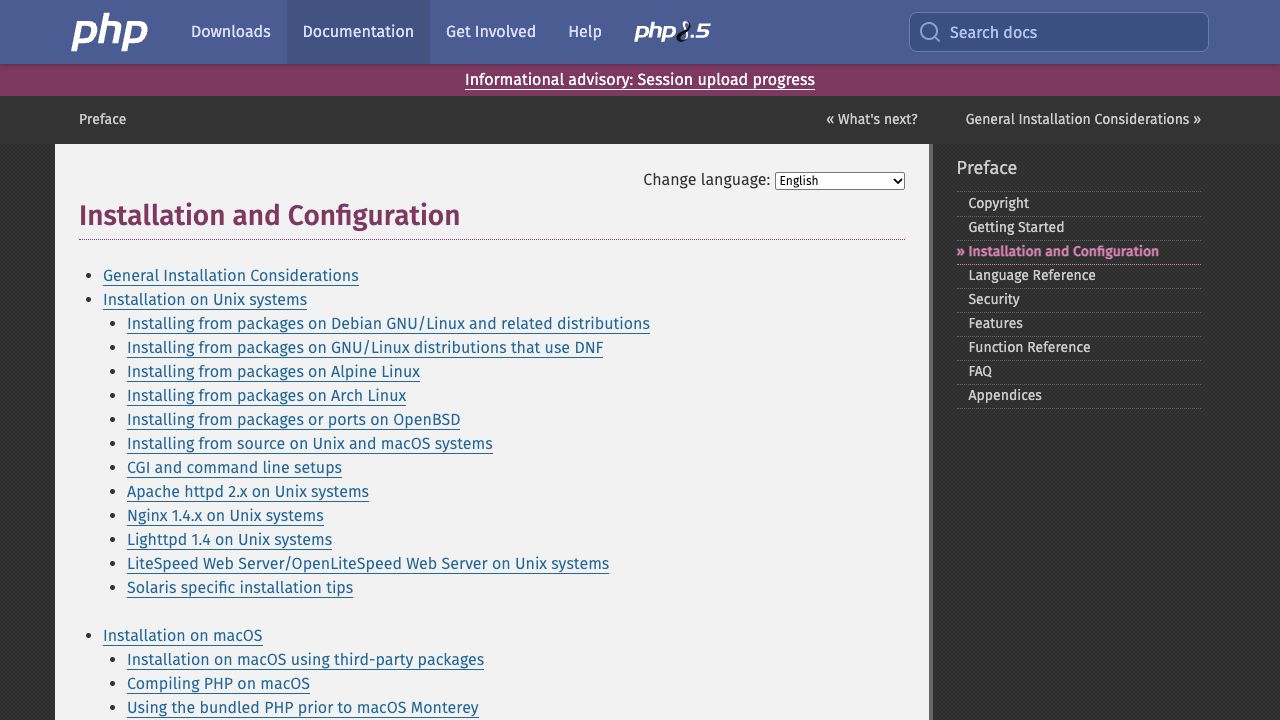Open Lighttpd 1.4 on Unix systems
This screenshot has width=1280, height=720.
click(x=229, y=540)
